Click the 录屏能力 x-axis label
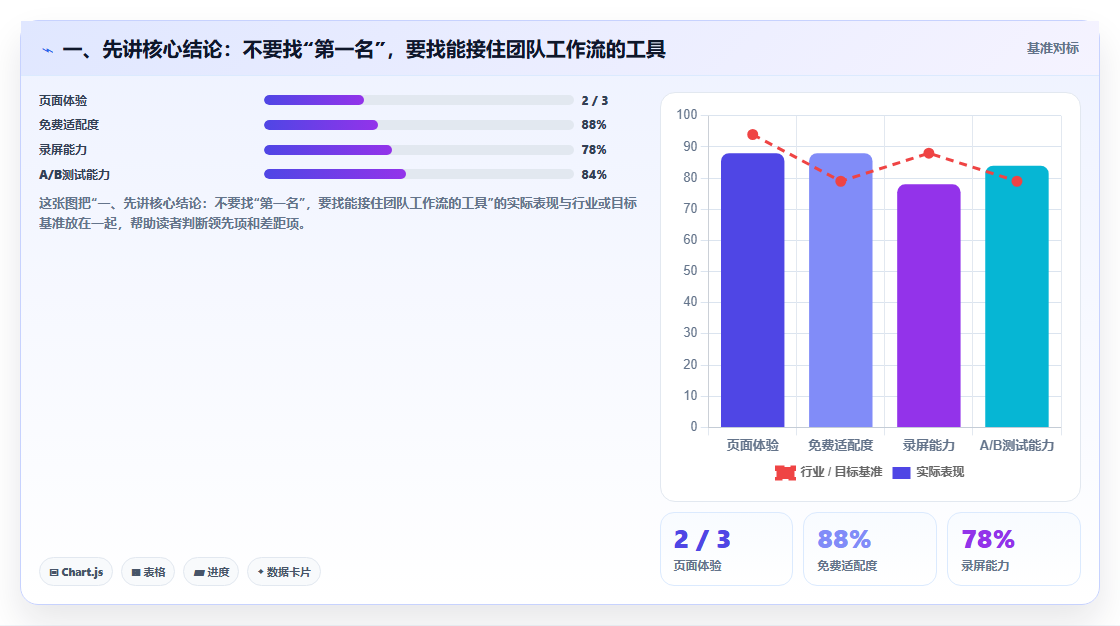Viewport: 1120px width, 626px height. (929, 445)
